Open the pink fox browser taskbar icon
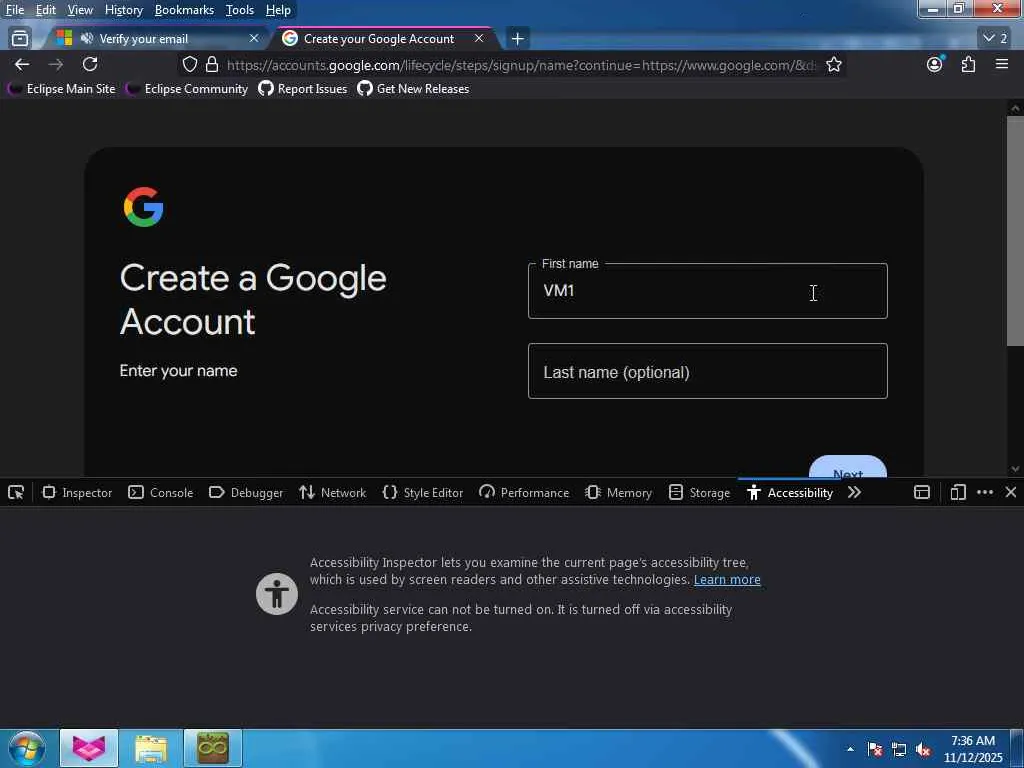Screen dimensions: 1024x768 tap(89, 748)
